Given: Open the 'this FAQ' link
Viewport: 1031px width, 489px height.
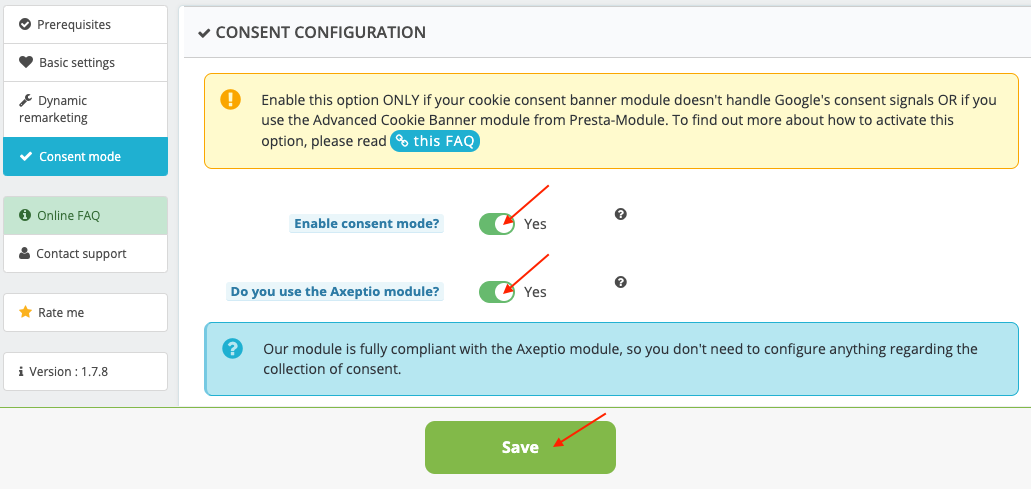Looking at the screenshot, I should tap(435, 141).
